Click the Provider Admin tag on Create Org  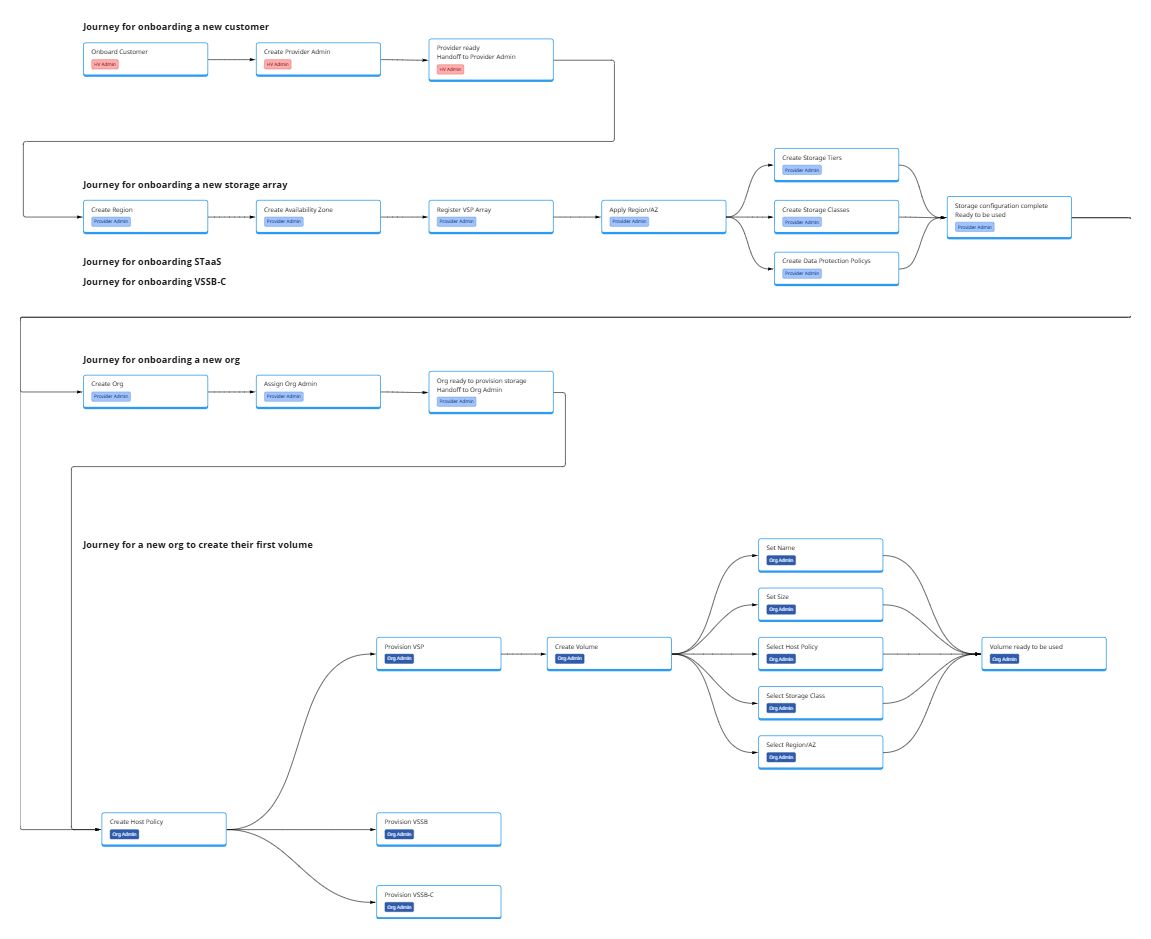tap(111, 396)
